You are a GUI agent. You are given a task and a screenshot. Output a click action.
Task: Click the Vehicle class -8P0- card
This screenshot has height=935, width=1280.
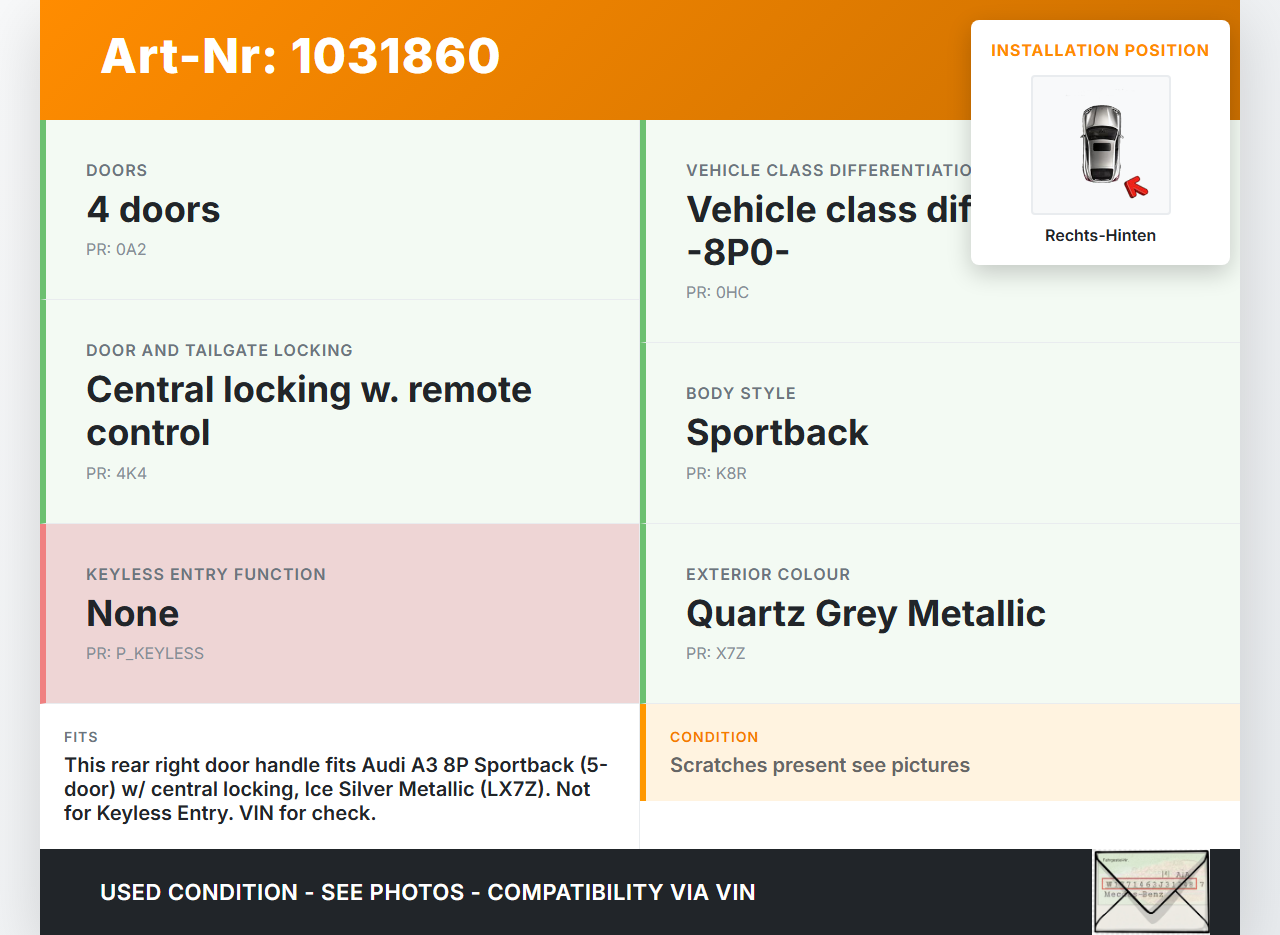tap(820, 232)
